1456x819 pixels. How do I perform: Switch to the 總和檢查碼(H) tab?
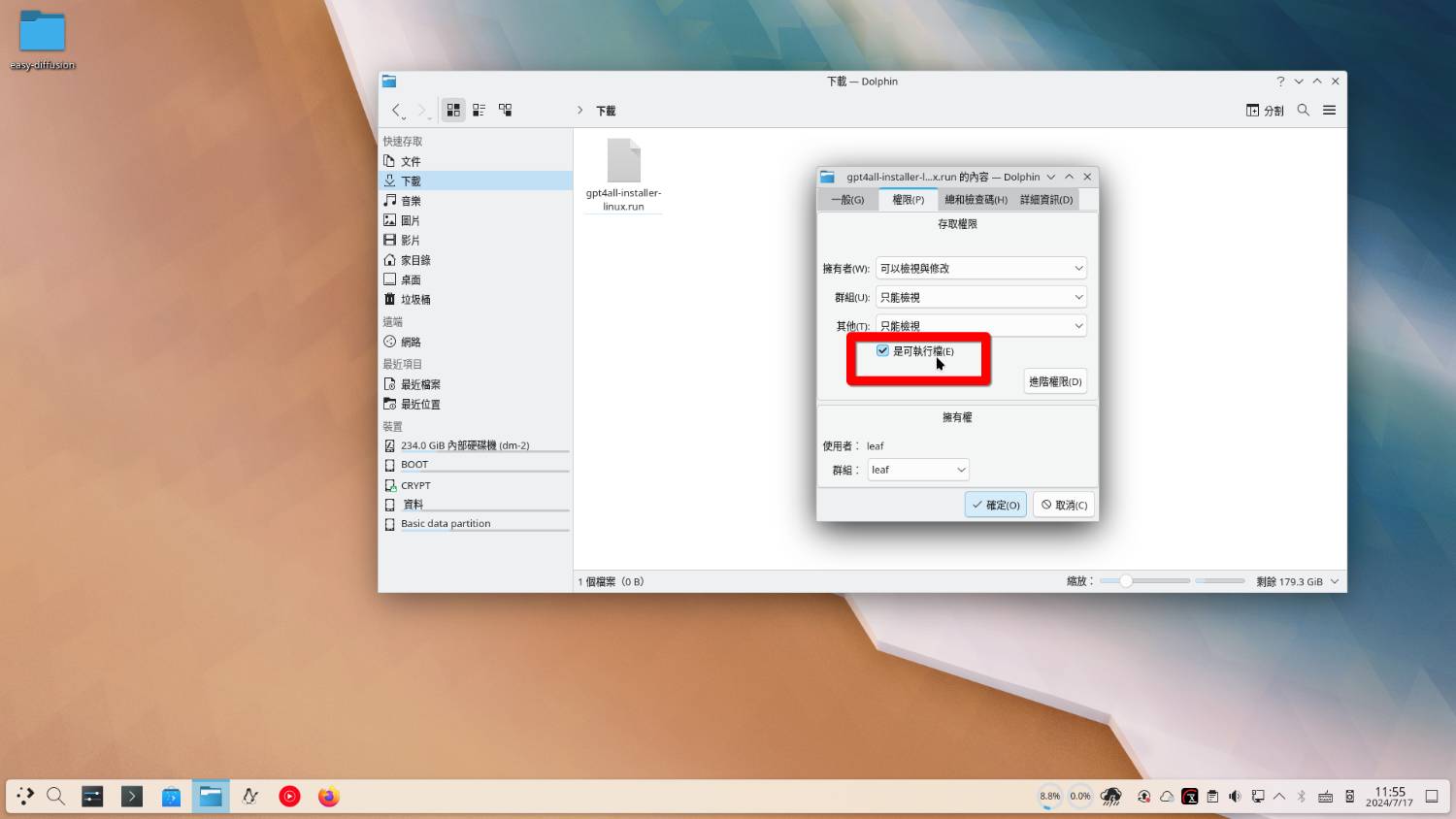(976, 199)
